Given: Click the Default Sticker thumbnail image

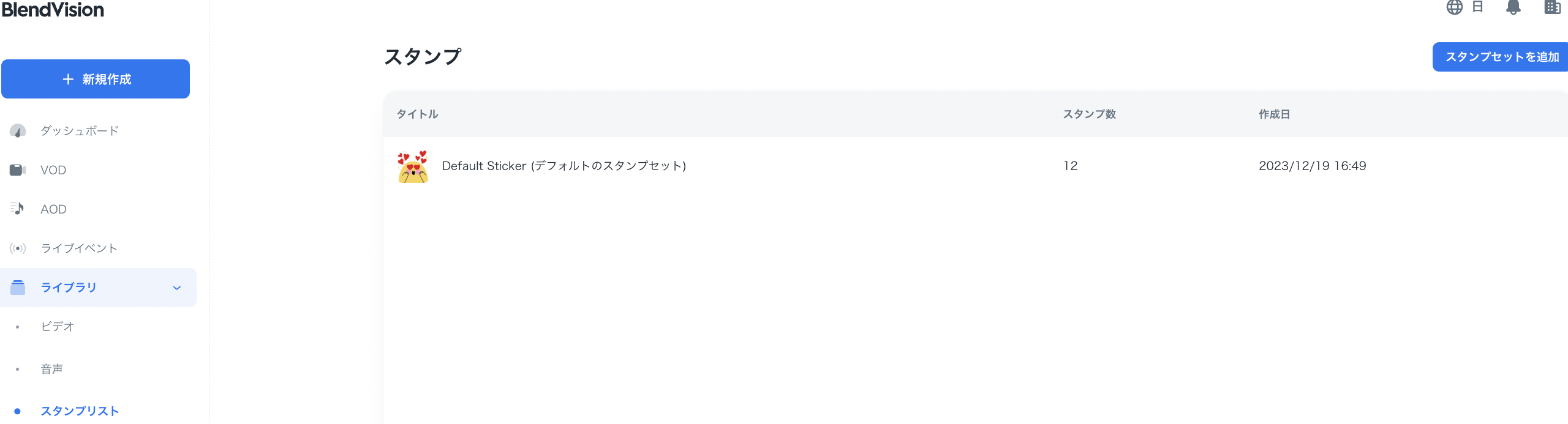Looking at the screenshot, I should coord(413,166).
